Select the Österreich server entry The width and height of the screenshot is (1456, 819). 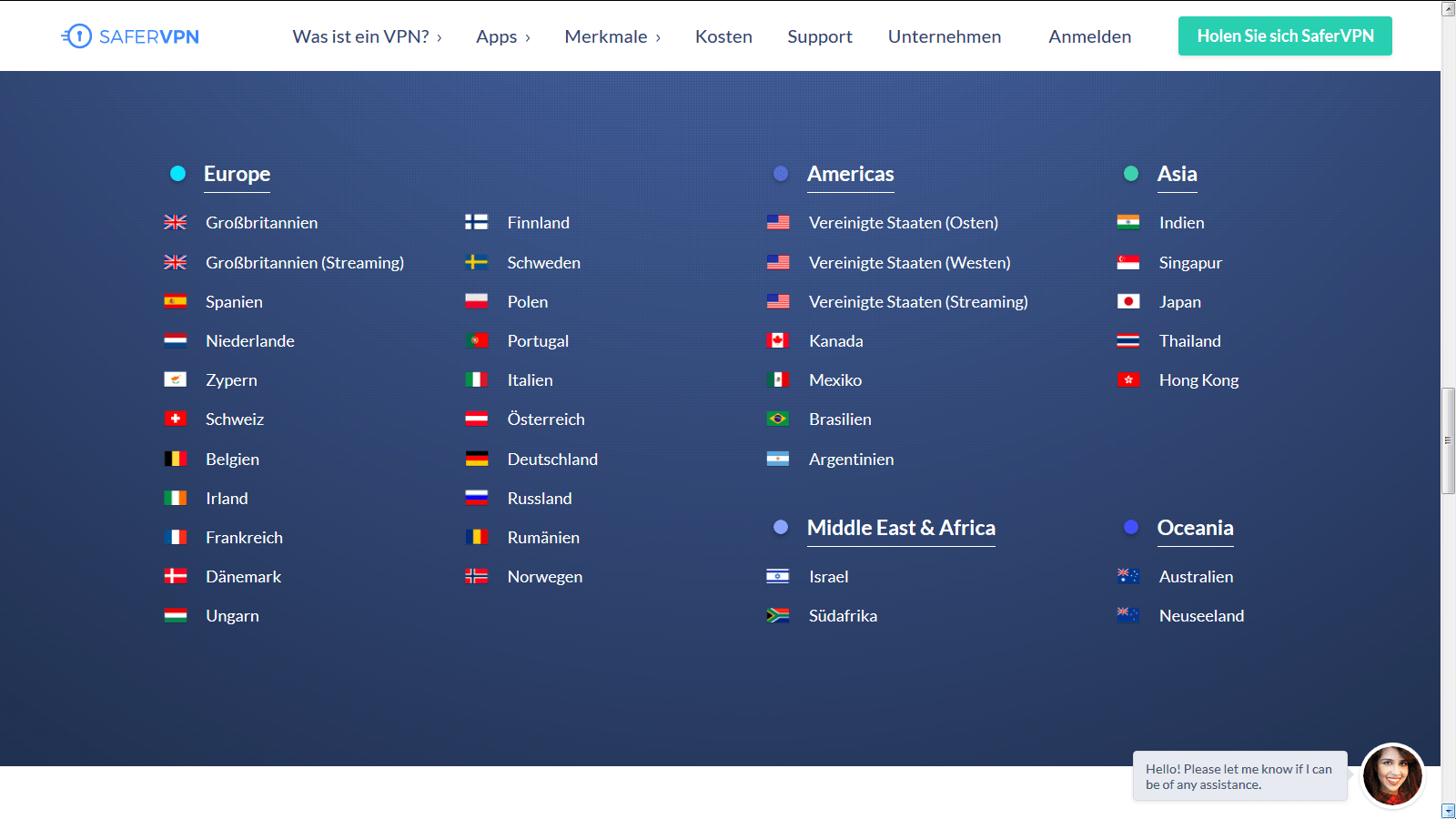[546, 419]
